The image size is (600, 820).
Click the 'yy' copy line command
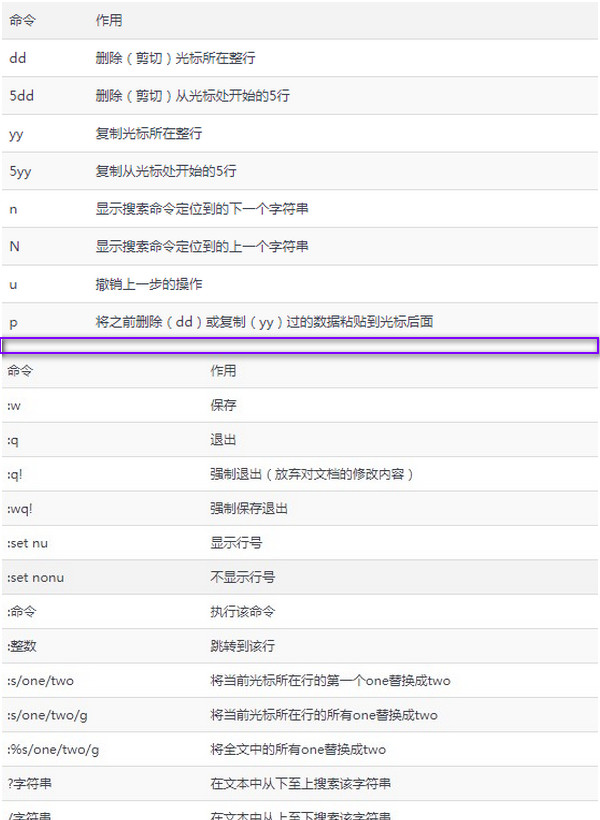tap(17, 134)
